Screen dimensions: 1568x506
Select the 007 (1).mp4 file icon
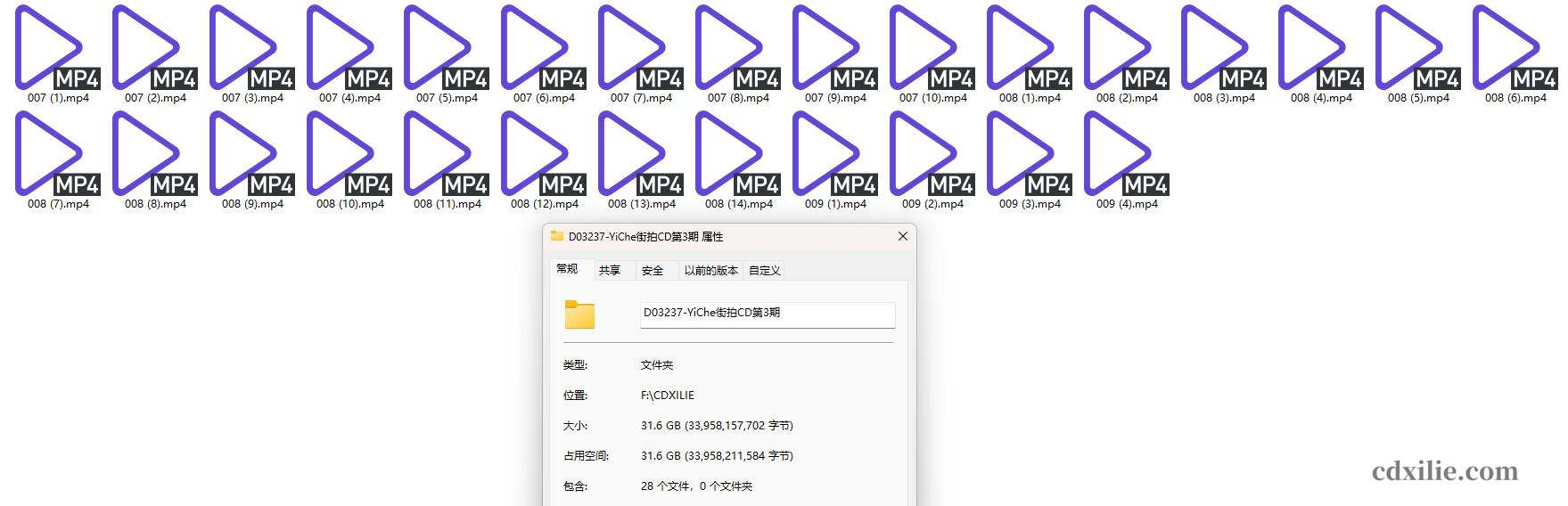pos(58,48)
